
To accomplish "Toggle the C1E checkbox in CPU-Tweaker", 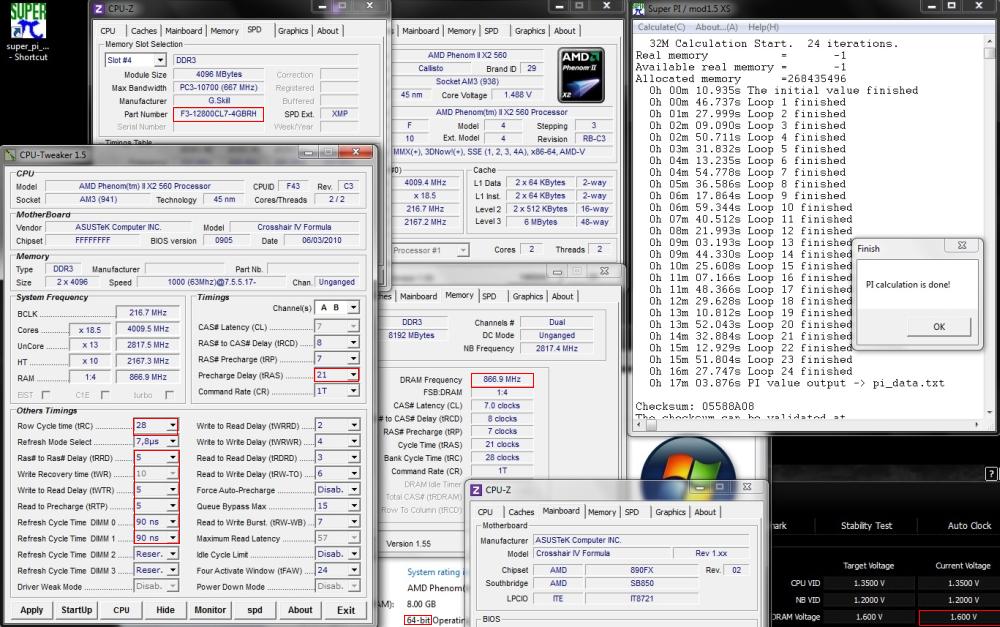I will [x=105, y=395].
